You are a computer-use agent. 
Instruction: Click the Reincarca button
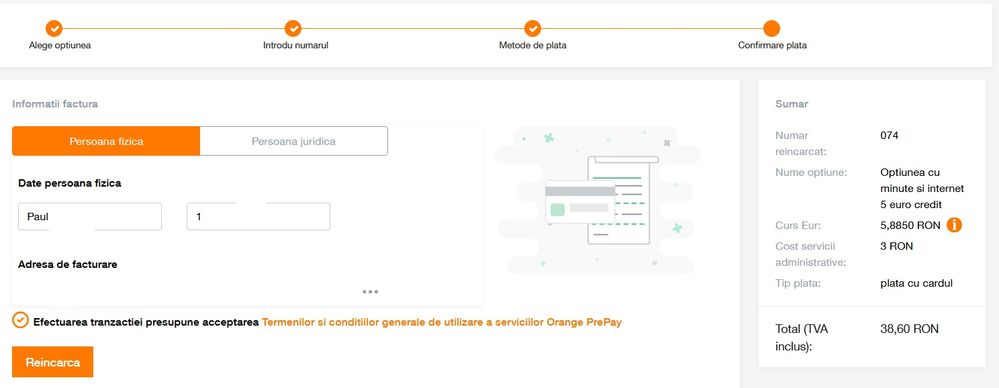tap(52, 362)
